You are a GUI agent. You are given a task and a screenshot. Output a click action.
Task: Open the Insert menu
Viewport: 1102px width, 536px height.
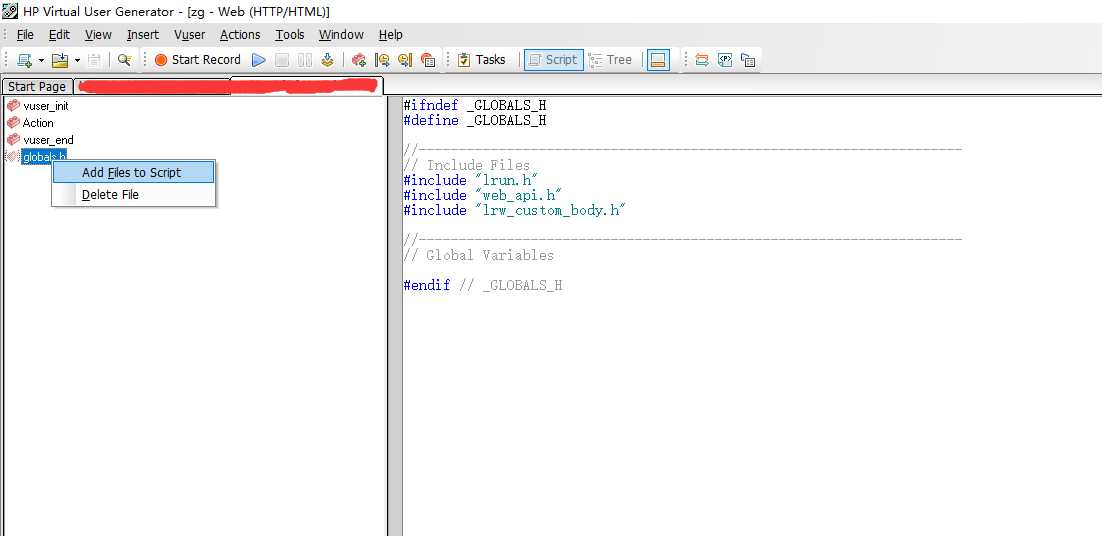[143, 34]
